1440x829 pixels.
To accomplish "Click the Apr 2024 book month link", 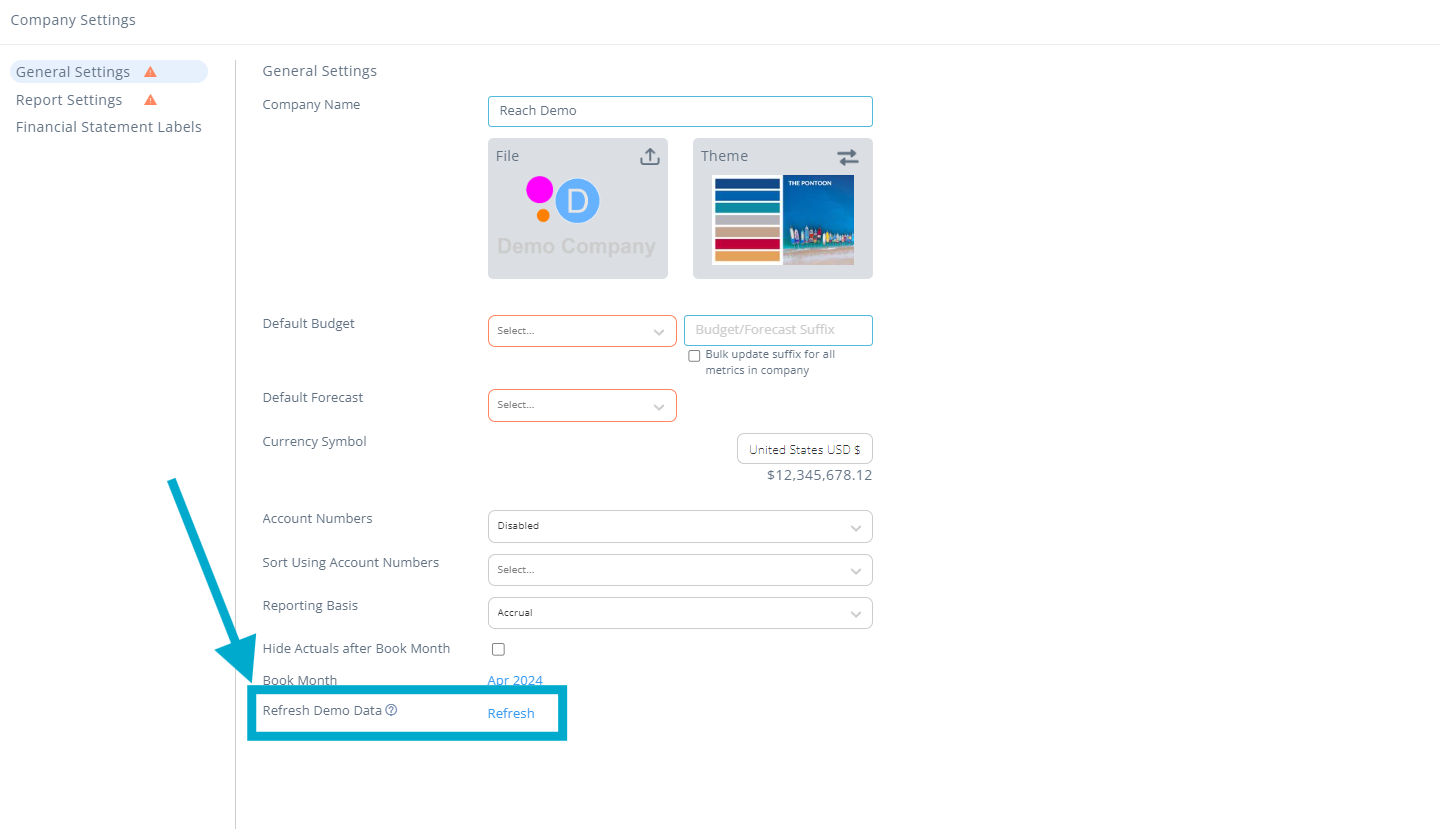I will click(515, 680).
